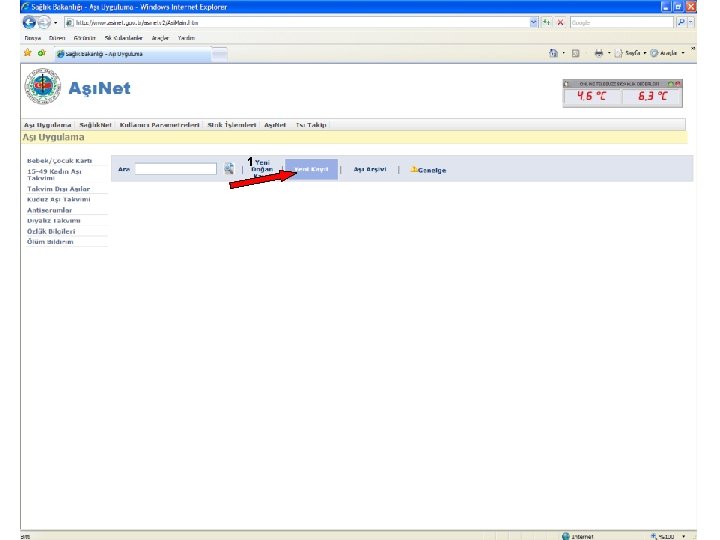
Task: Open Özlük Bilgileri sidebar link
Action: (51, 231)
